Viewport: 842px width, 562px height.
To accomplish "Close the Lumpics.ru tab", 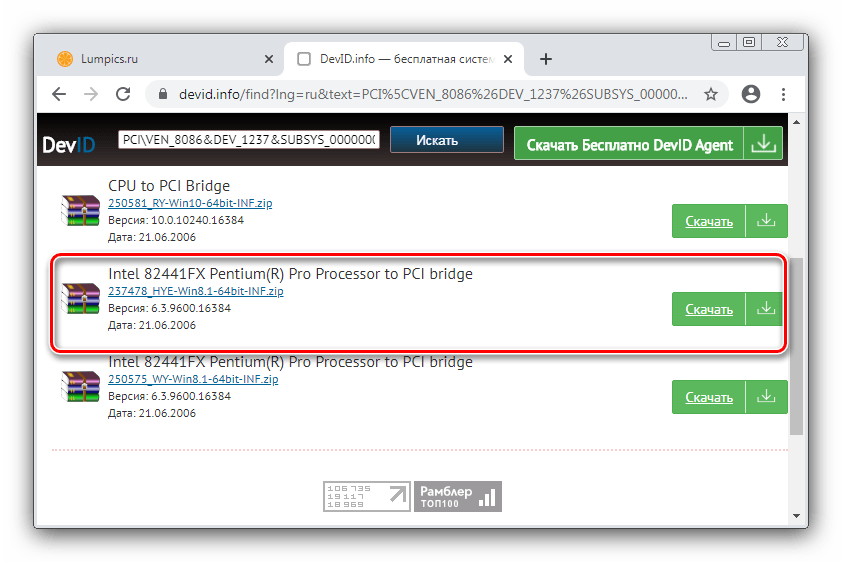I will point(268,59).
